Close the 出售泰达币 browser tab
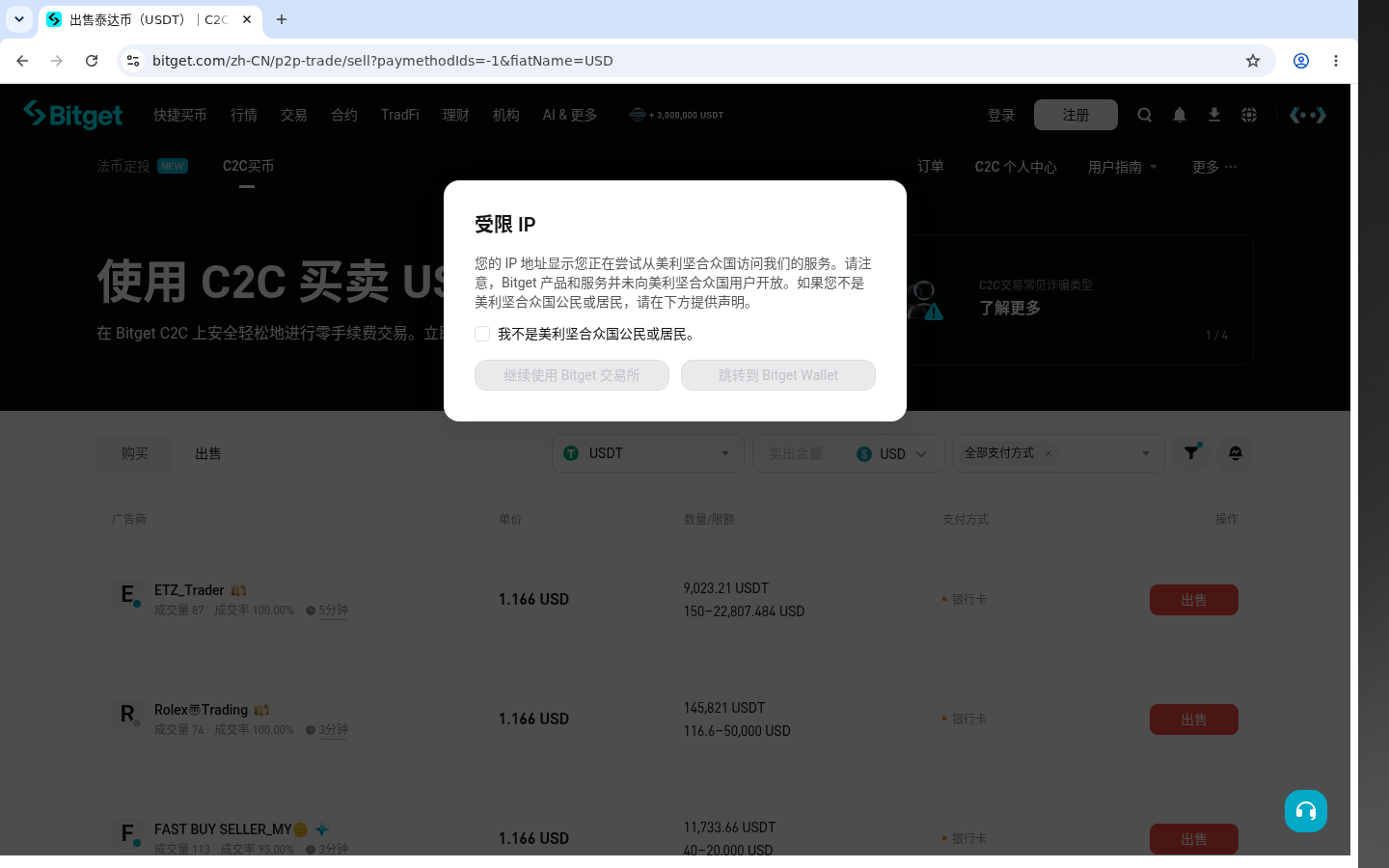This screenshot has width=1389, height=868. coord(247,19)
